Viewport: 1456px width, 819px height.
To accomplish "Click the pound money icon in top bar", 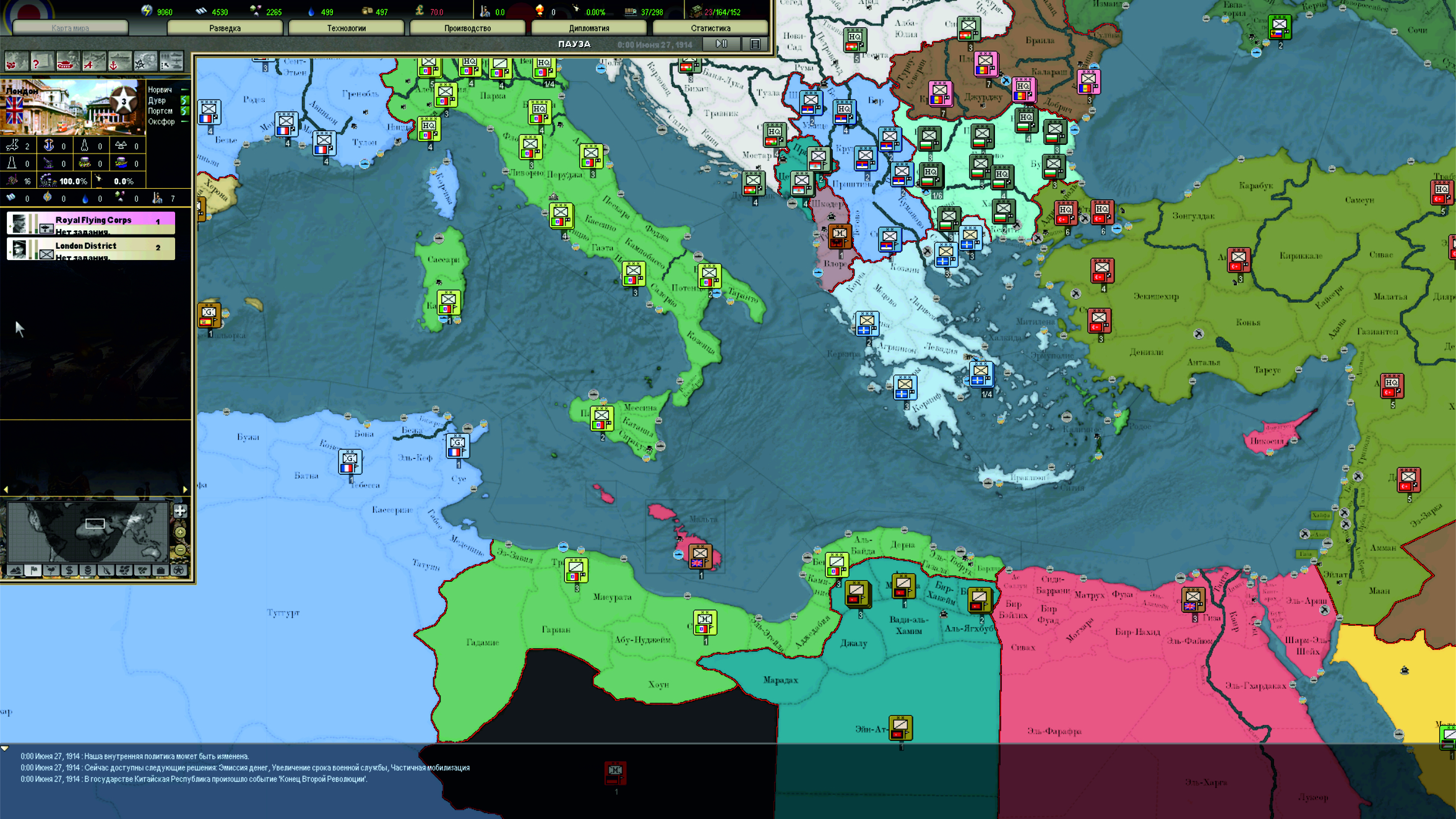I will 420,11.
